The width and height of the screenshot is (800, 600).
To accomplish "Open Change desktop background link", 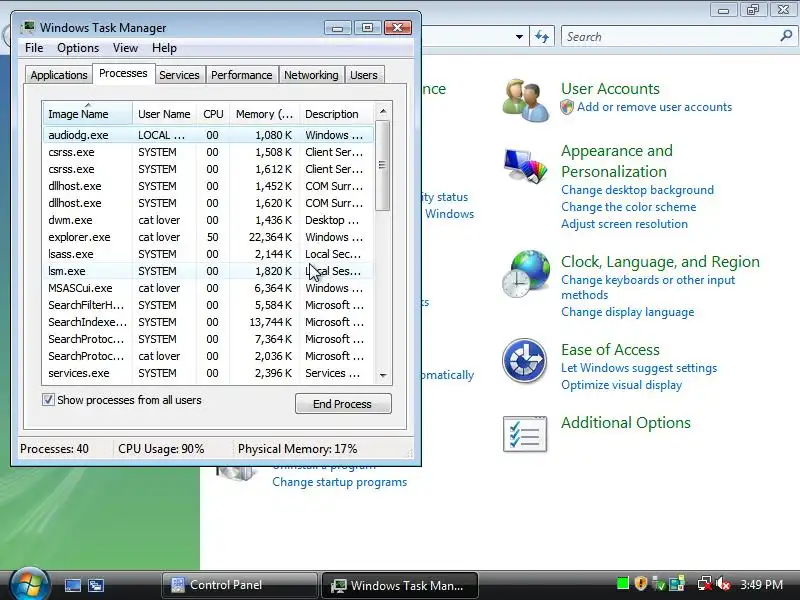I will 637,190.
